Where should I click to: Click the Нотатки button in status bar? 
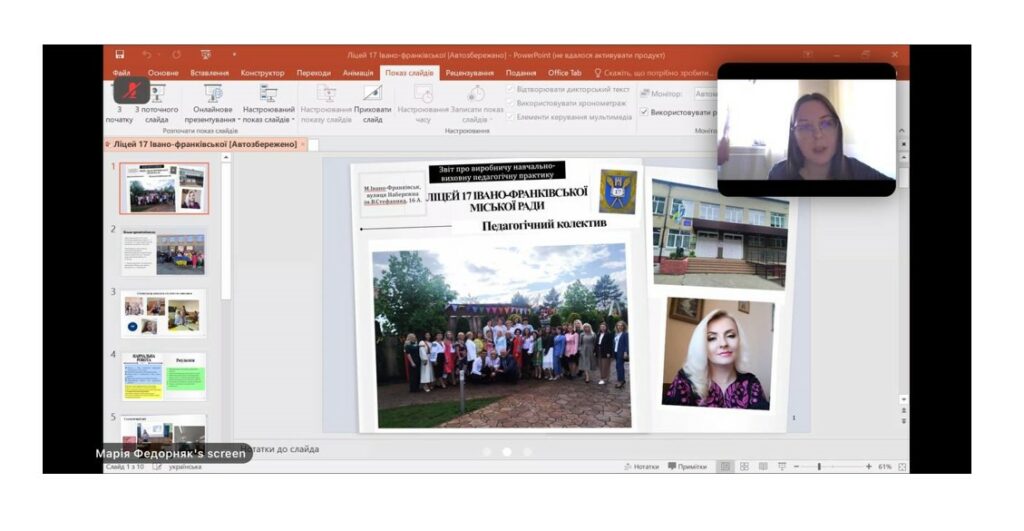pyautogui.click(x=641, y=466)
